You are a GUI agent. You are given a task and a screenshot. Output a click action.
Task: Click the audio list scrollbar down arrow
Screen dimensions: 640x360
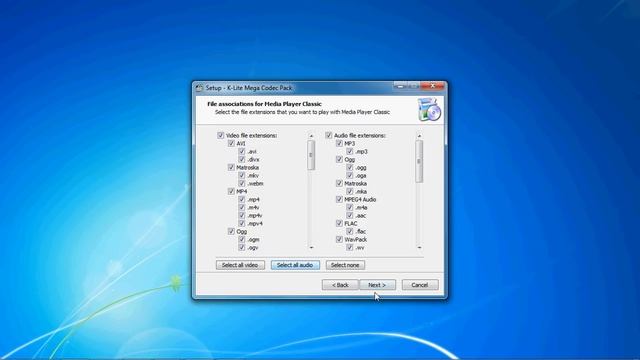(x=419, y=247)
